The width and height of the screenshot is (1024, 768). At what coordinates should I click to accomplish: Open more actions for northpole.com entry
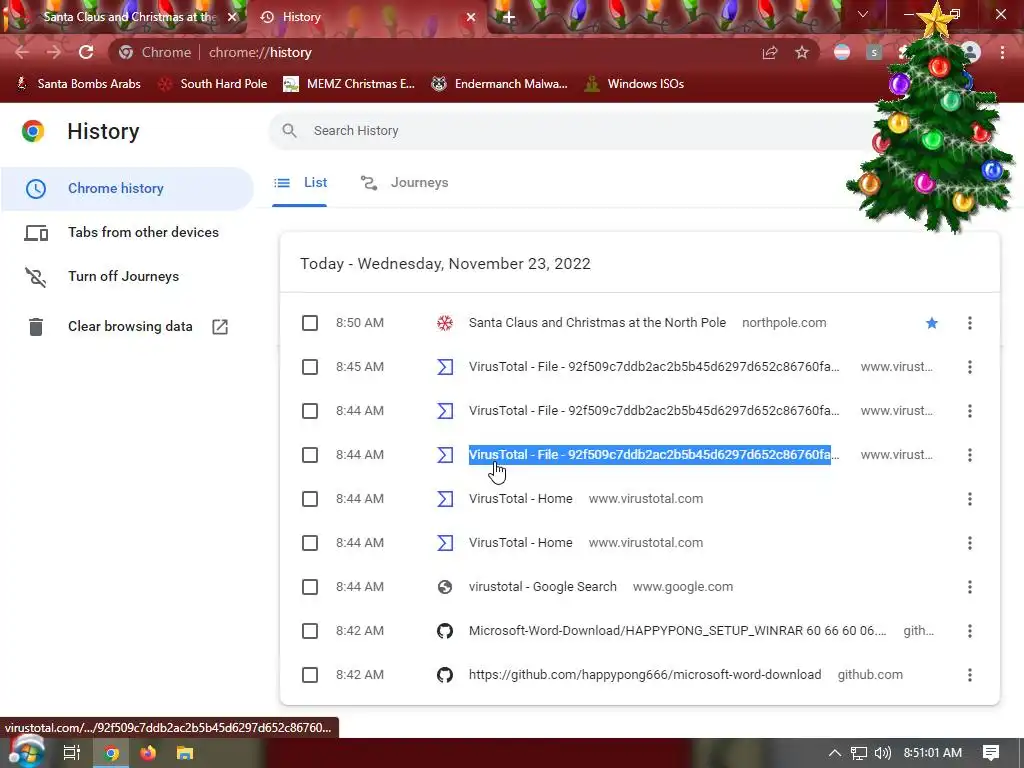click(970, 323)
